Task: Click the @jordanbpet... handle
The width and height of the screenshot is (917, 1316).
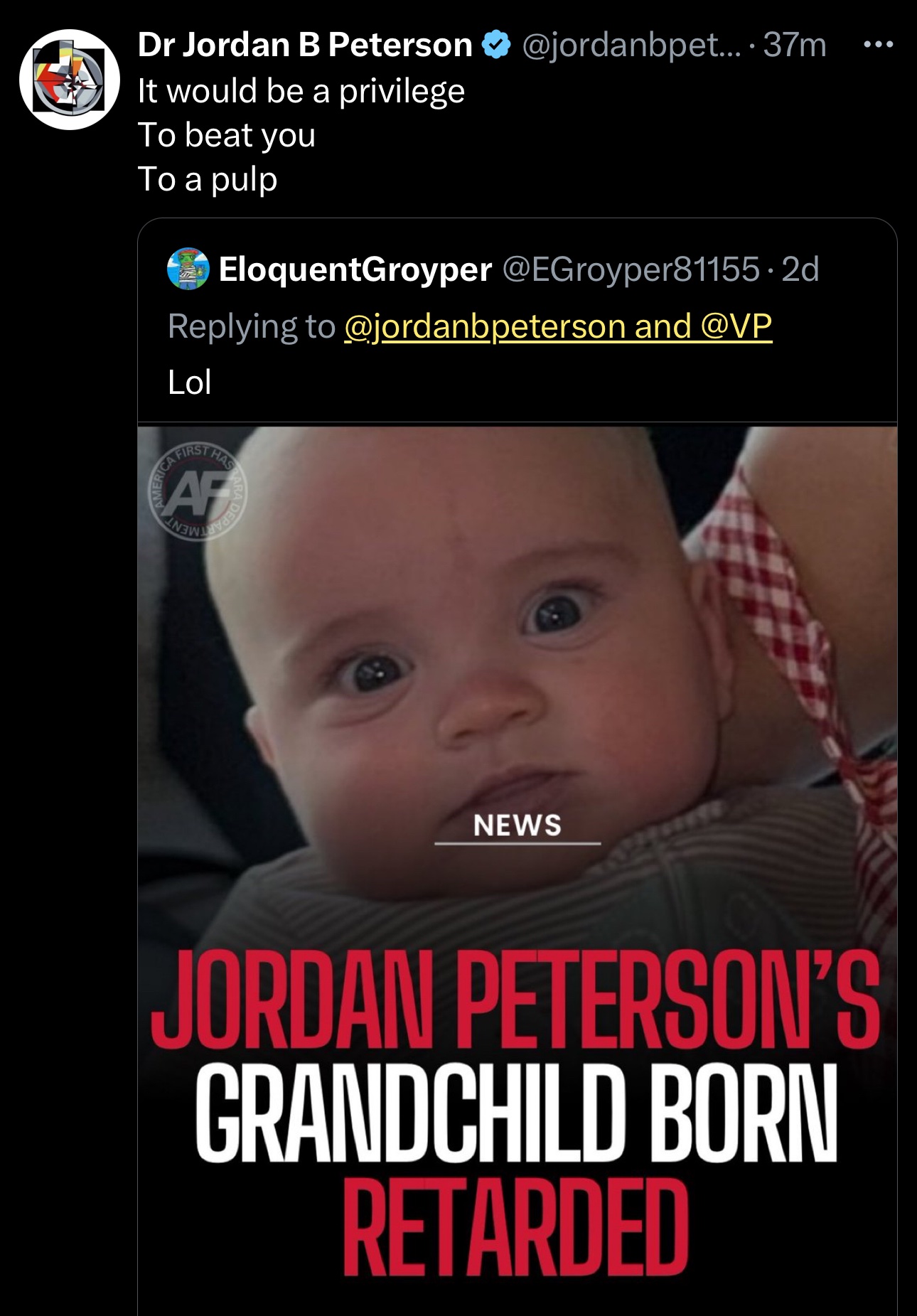Action: [x=631, y=46]
